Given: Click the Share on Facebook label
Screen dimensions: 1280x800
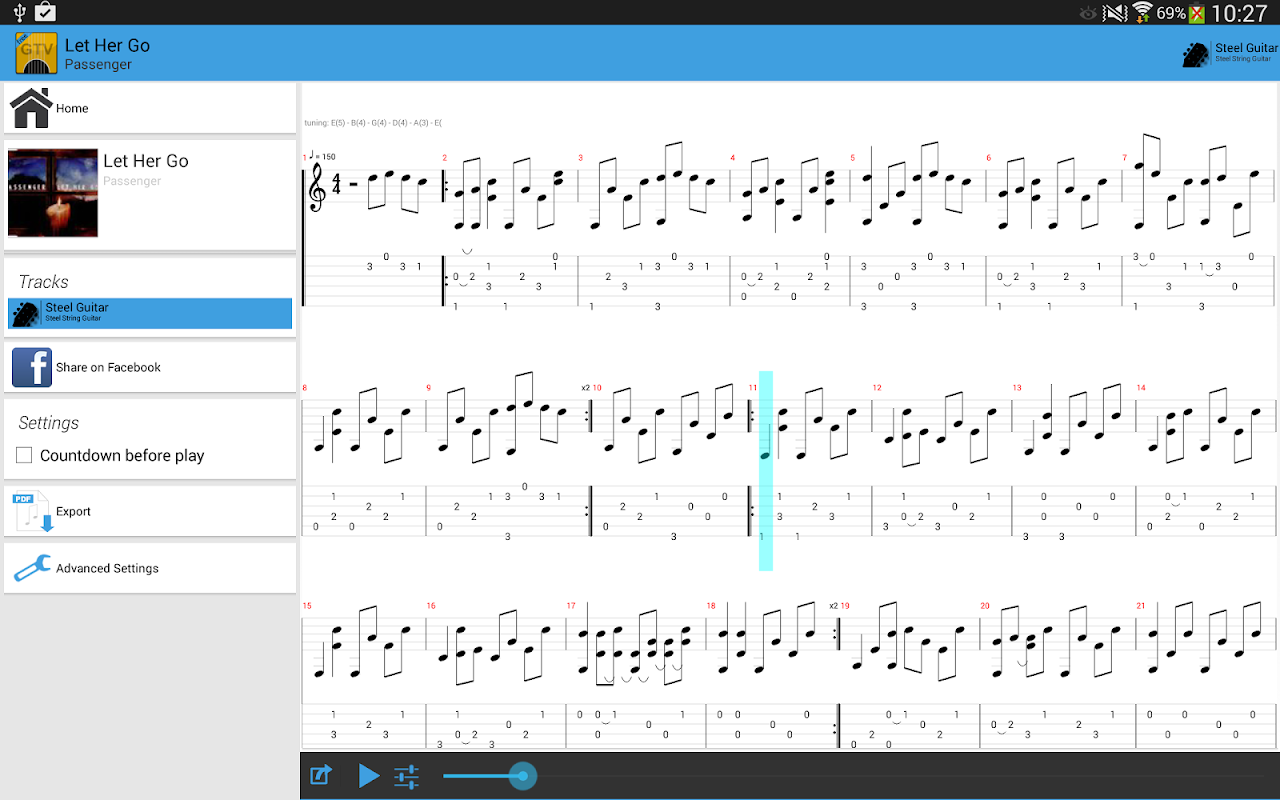Looking at the screenshot, I should pyautogui.click(x=108, y=367).
